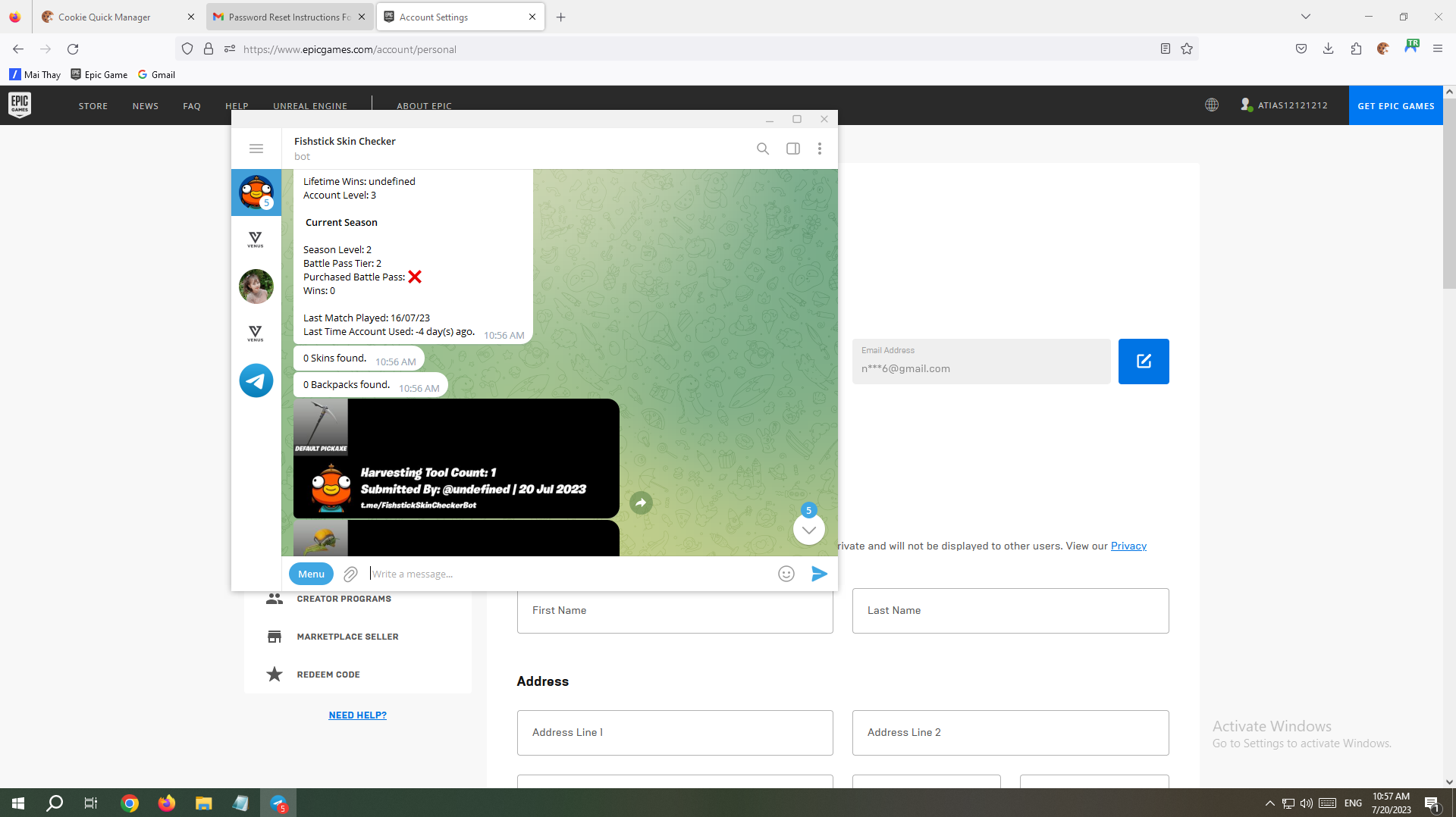This screenshot has width=1456, height=817.
Task: Open a new Firefox tab
Action: pyautogui.click(x=561, y=17)
